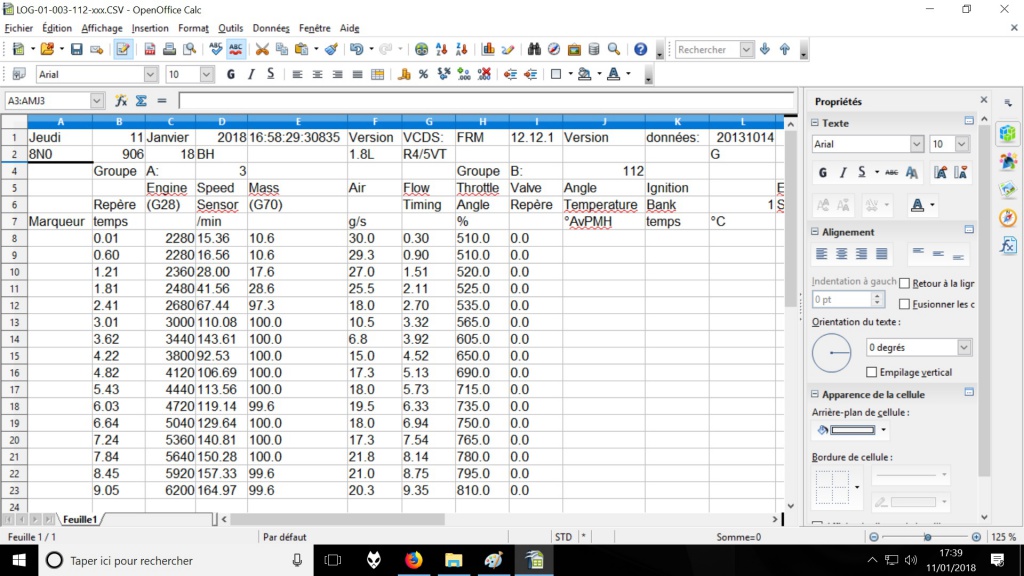Image resolution: width=1024 pixels, height=576 pixels.
Task: Check the Fusionner les cellules option
Action: (905, 304)
